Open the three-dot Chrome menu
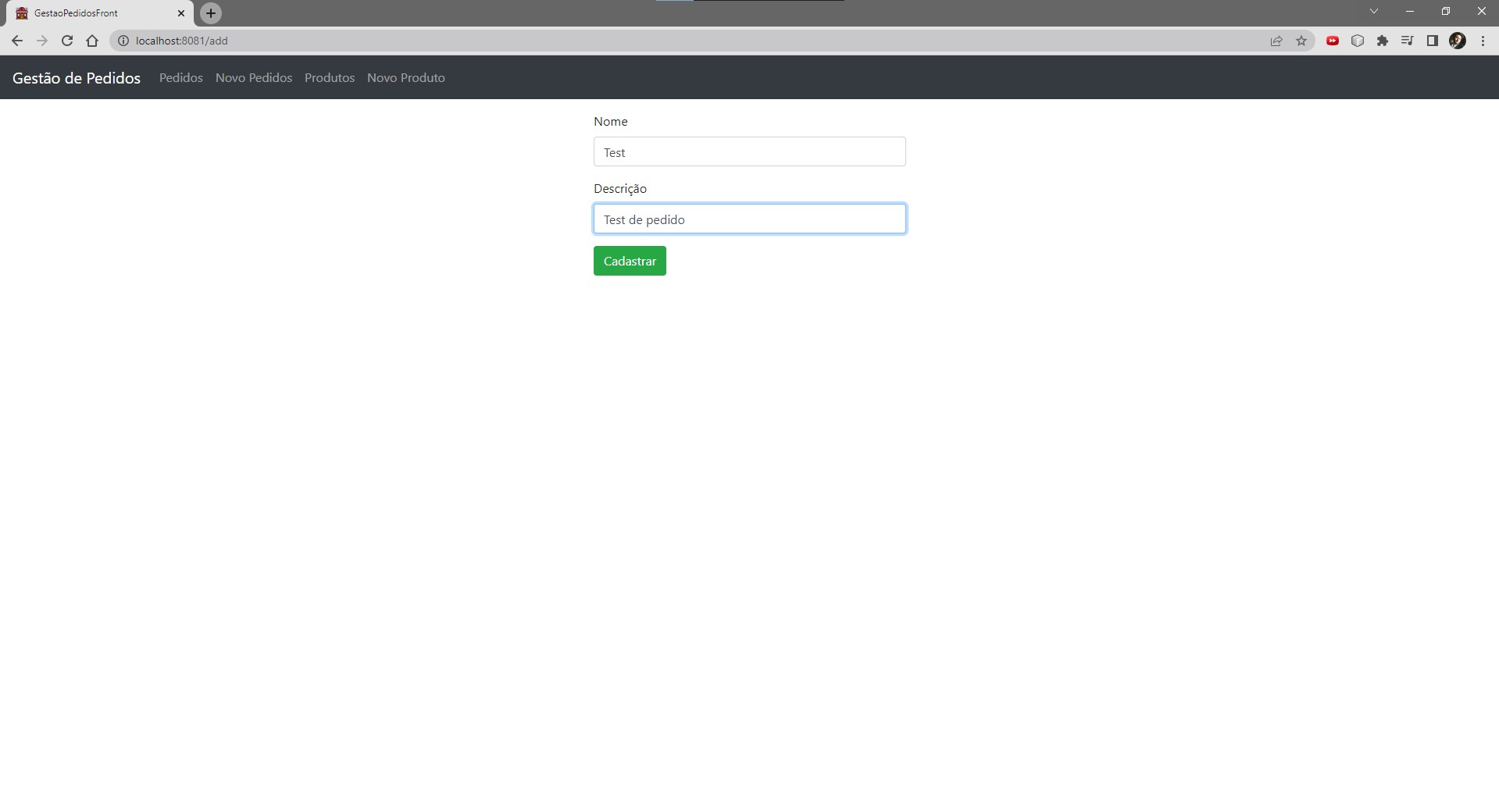Viewport: 1499px width, 812px height. (x=1483, y=41)
